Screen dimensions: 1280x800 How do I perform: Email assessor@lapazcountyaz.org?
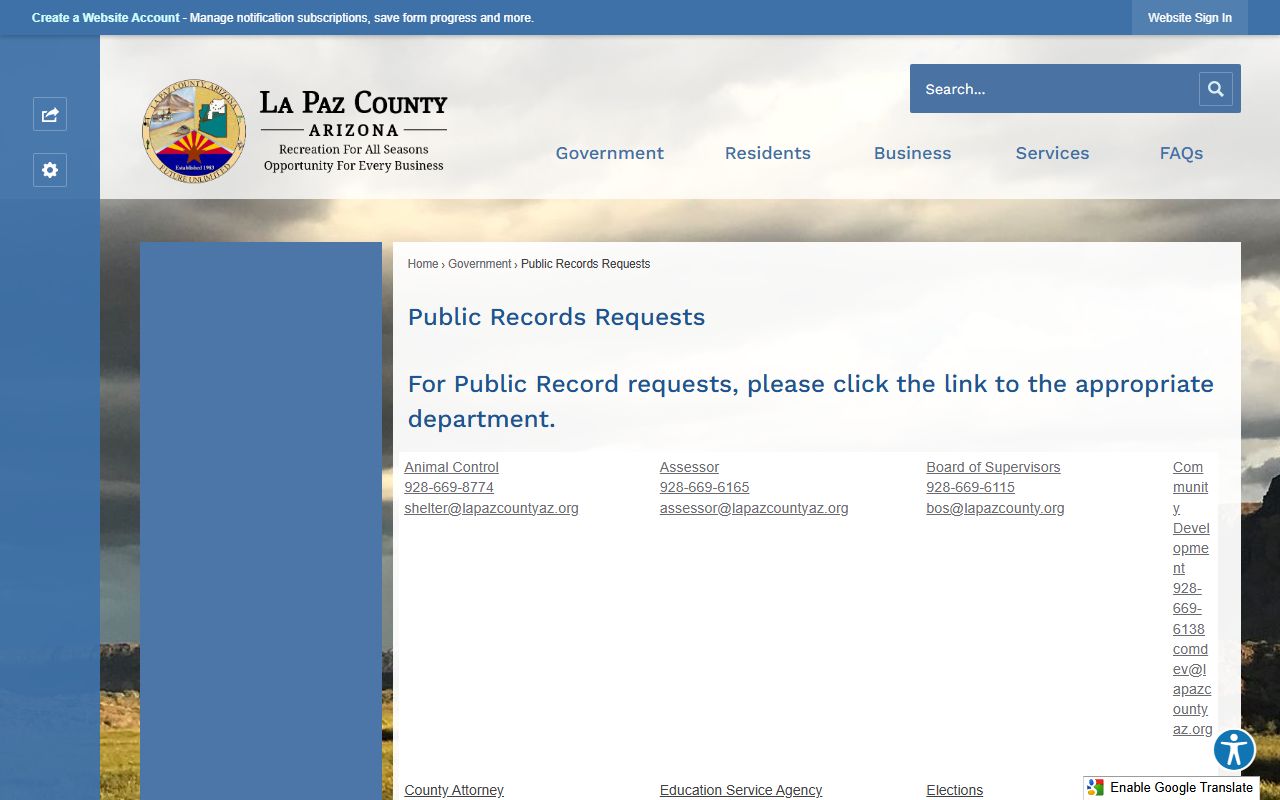click(x=754, y=508)
